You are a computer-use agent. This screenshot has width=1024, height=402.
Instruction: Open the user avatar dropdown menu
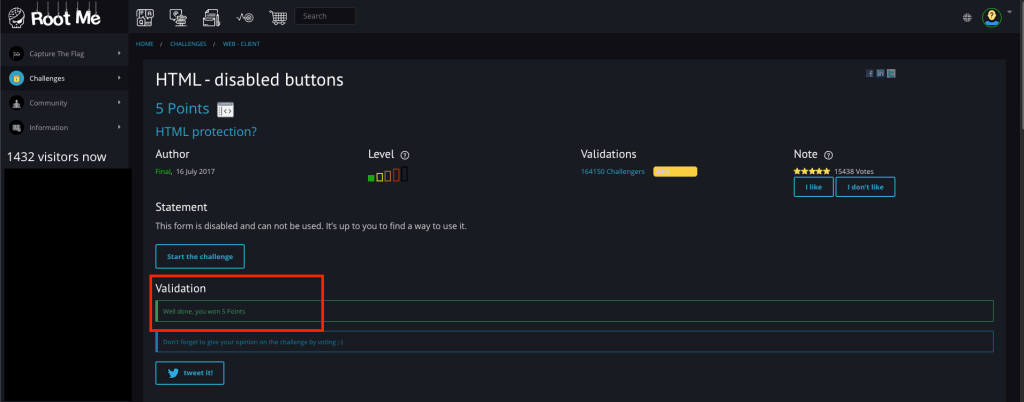click(x=992, y=17)
